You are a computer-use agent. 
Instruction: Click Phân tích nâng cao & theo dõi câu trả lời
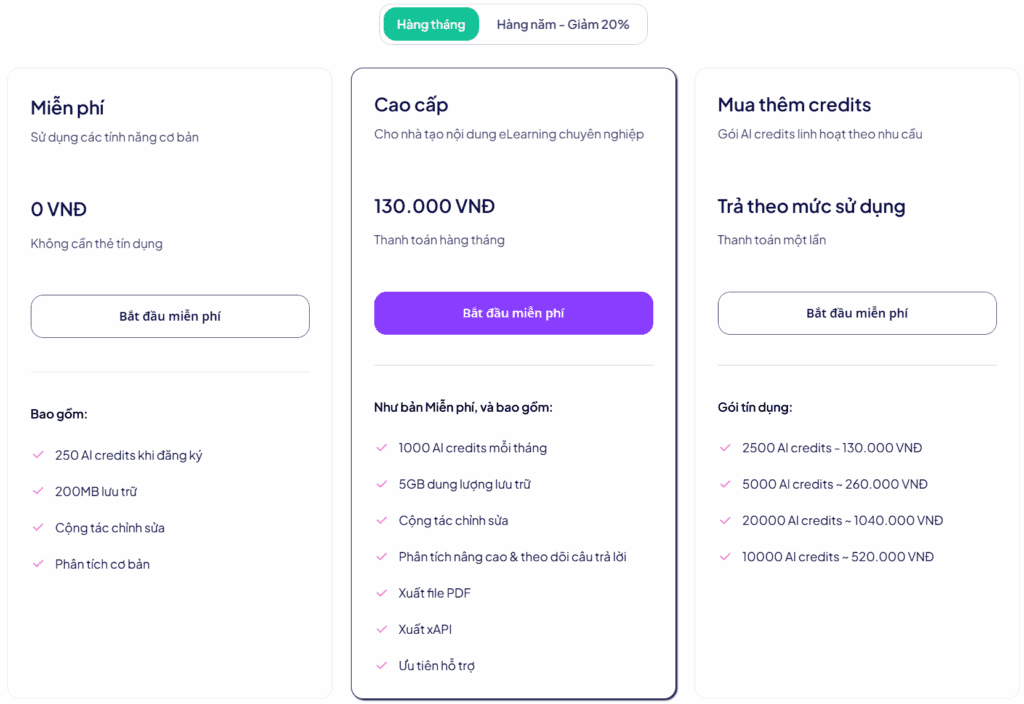[x=513, y=557]
